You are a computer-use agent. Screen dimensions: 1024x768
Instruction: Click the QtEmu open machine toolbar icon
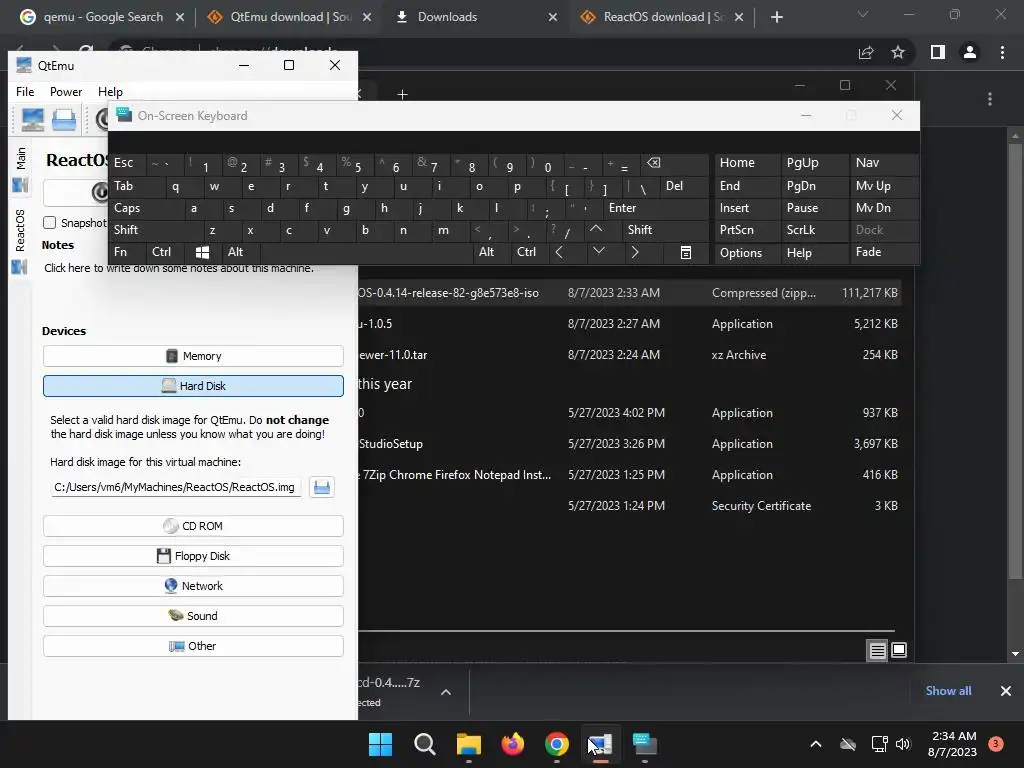pyautogui.click(x=63, y=120)
